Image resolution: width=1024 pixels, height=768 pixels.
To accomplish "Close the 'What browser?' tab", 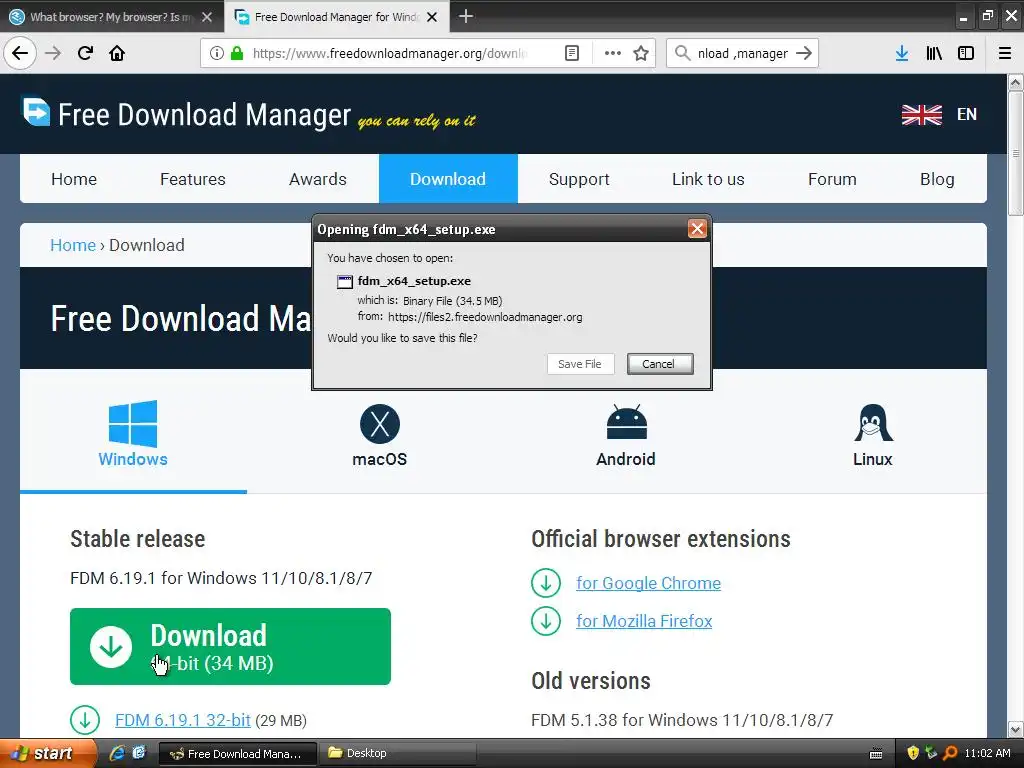I will coord(207,17).
